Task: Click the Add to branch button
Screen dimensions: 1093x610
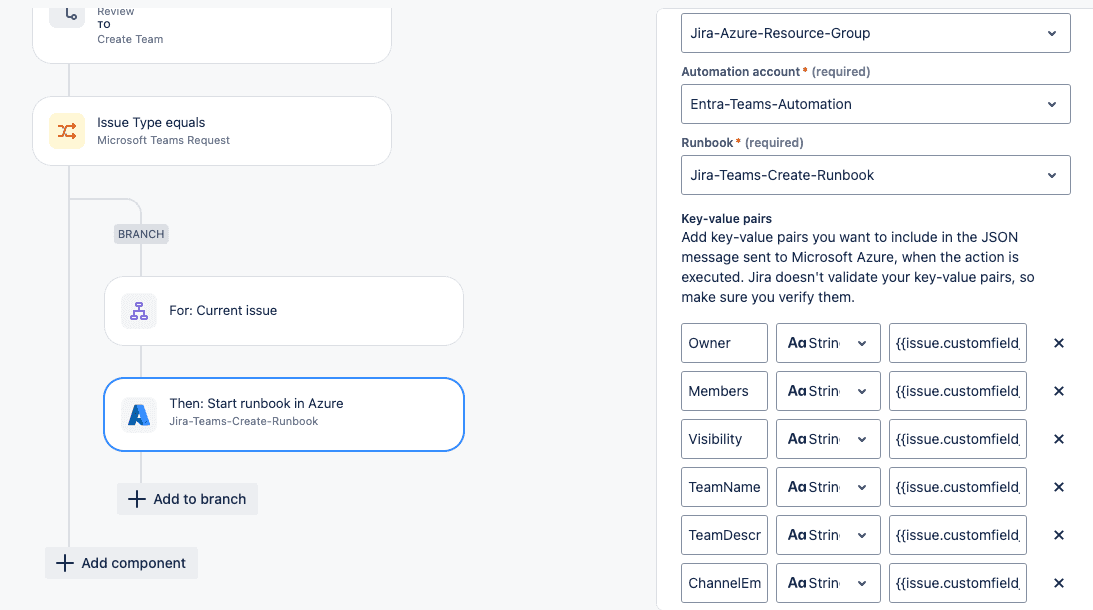Action: point(187,499)
